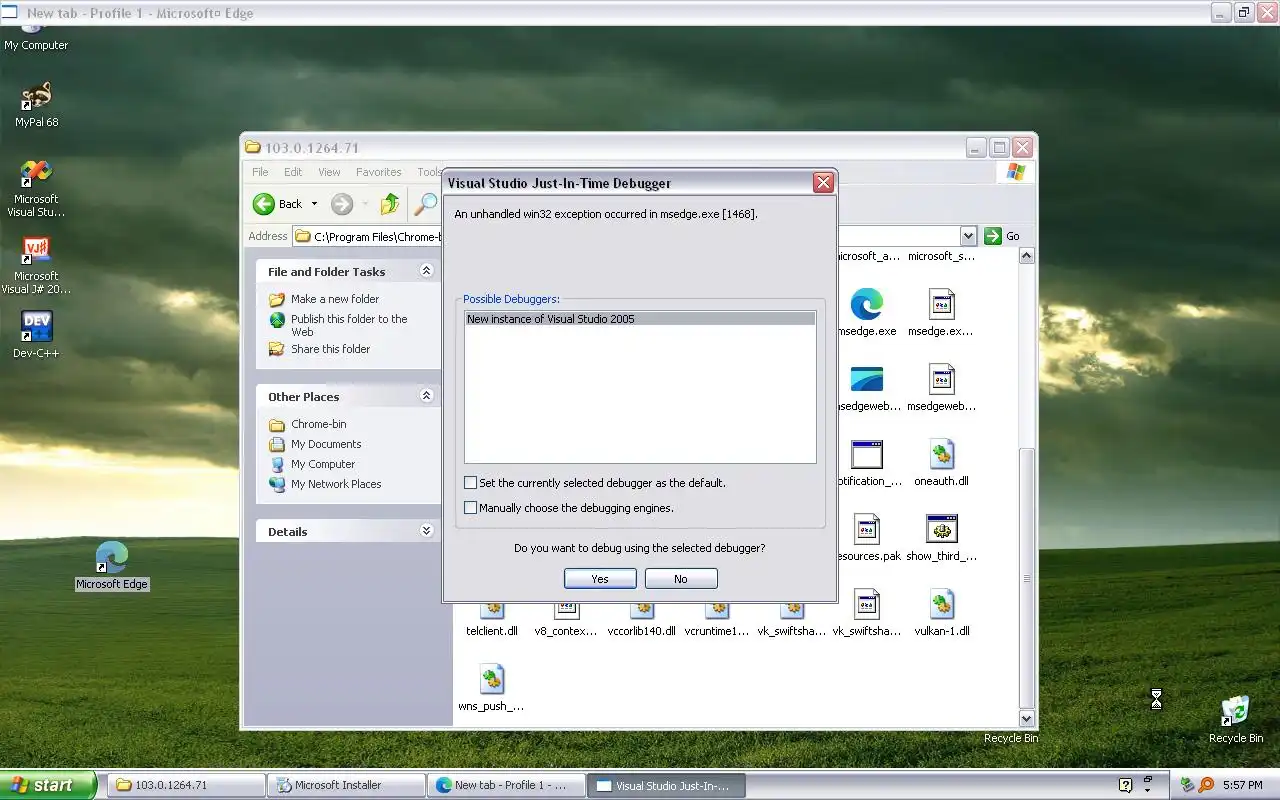Expand the Details panel

tap(426, 531)
